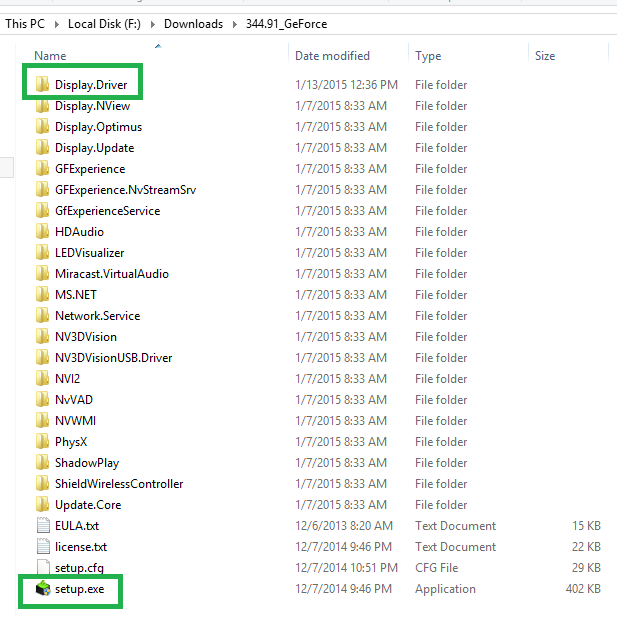Screen dimensions: 617x617
Task: Select the NV3DVisionUSB.Driver folder icon
Action: tap(42, 357)
